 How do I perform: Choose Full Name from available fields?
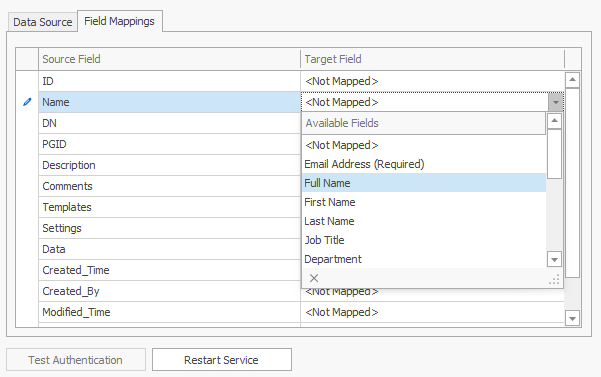tap(424, 183)
